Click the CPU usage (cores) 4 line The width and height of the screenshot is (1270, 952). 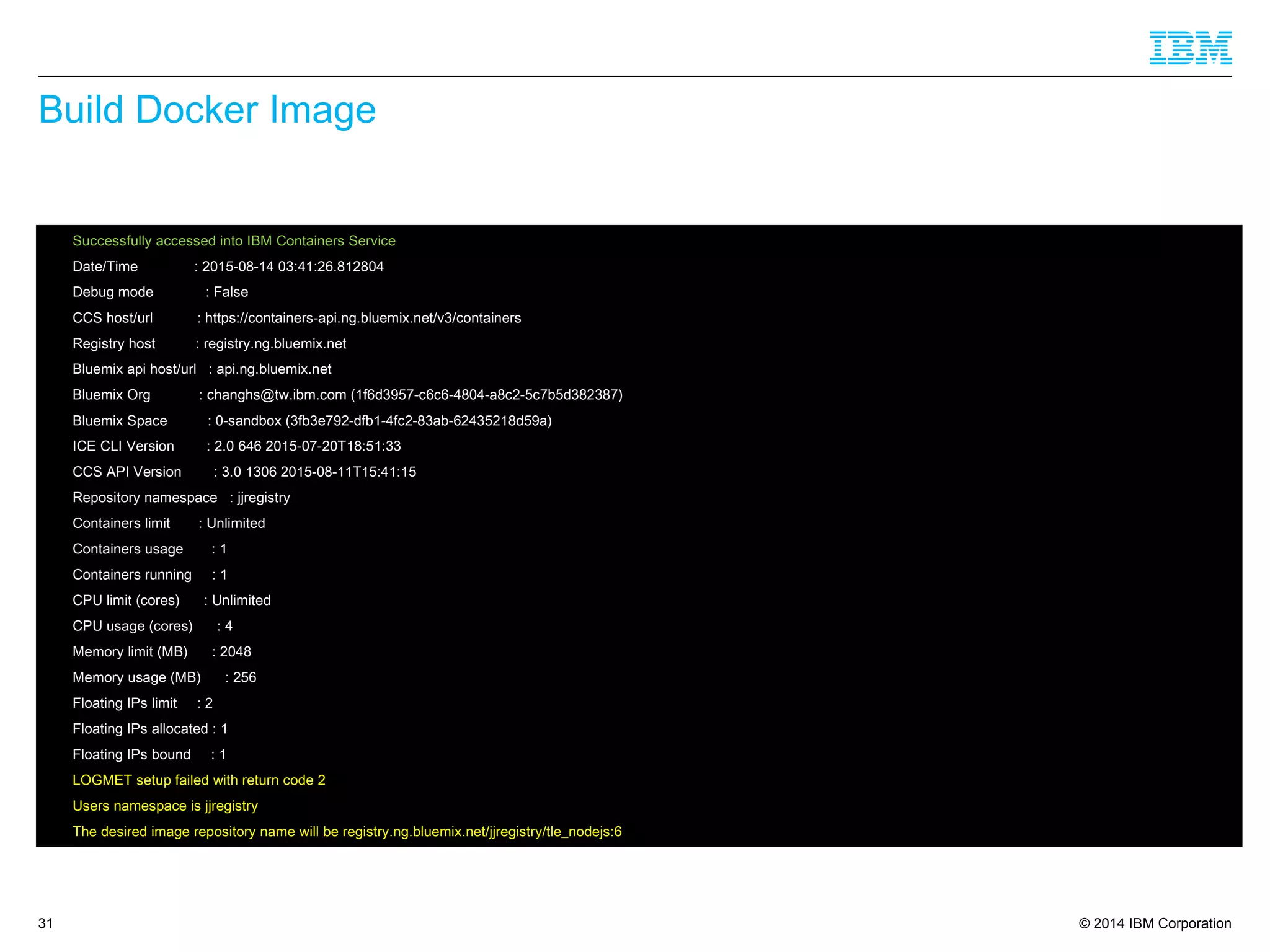pyautogui.click(x=153, y=626)
